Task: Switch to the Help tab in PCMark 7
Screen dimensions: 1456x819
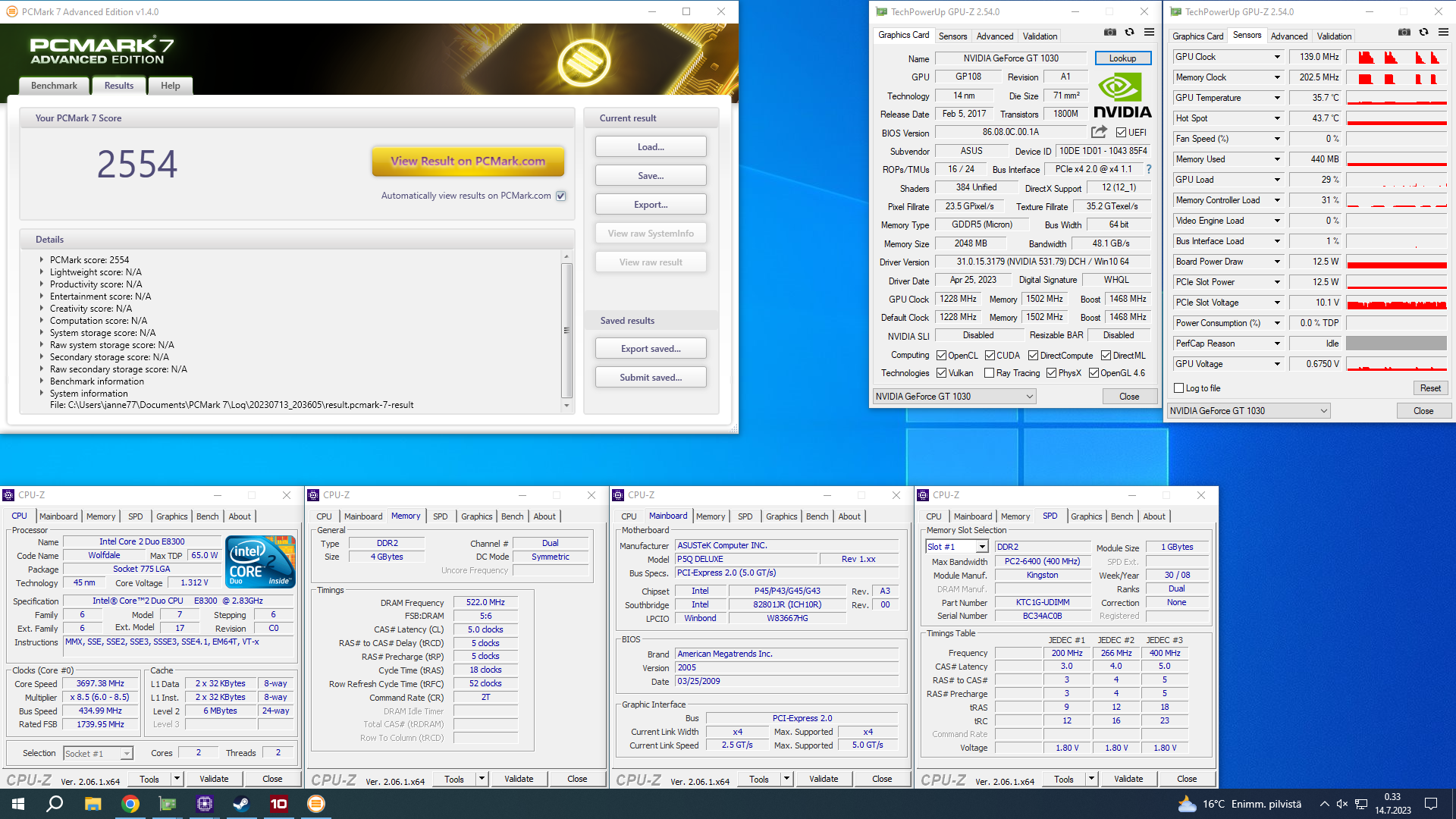Action: (171, 86)
